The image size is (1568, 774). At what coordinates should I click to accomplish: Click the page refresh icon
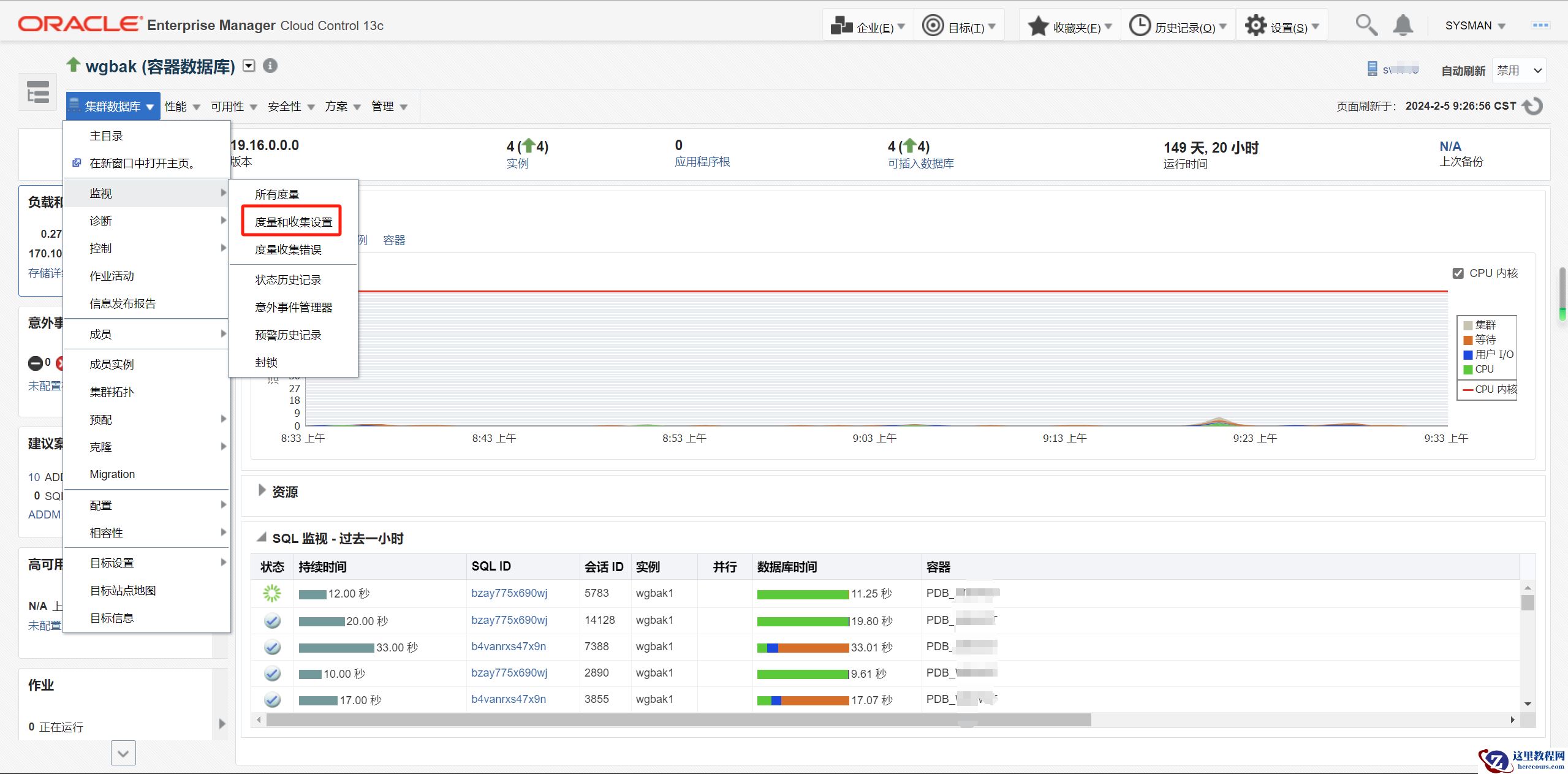(x=1533, y=106)
